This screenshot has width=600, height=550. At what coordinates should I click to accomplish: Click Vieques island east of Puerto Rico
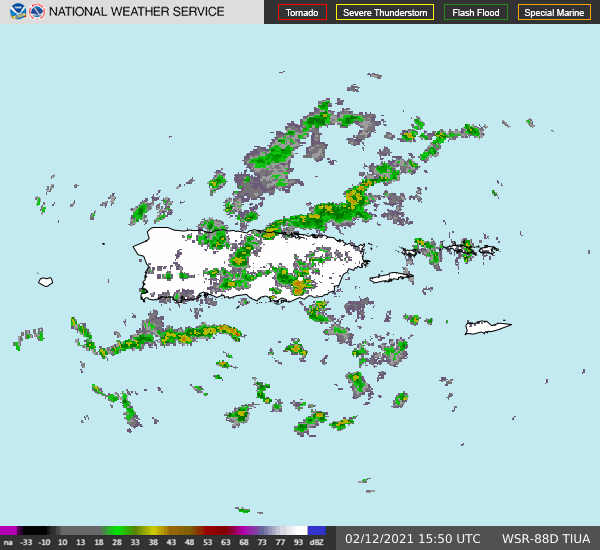(x=391, y=278)
